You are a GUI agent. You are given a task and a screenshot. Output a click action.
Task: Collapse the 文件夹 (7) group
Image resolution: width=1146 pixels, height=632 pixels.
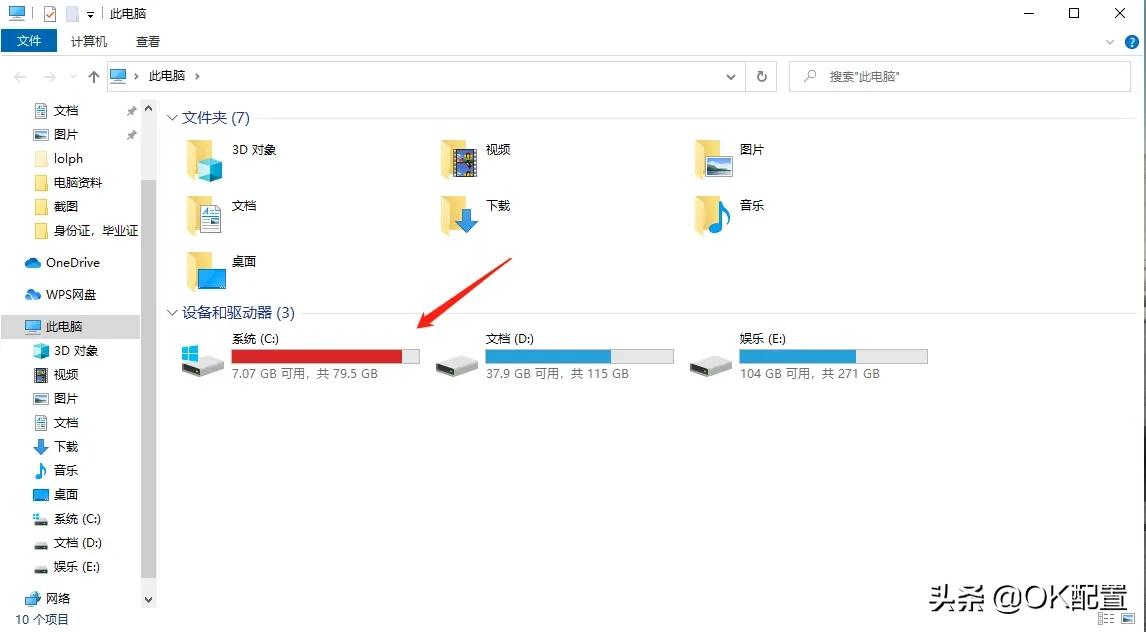point(172,118)
